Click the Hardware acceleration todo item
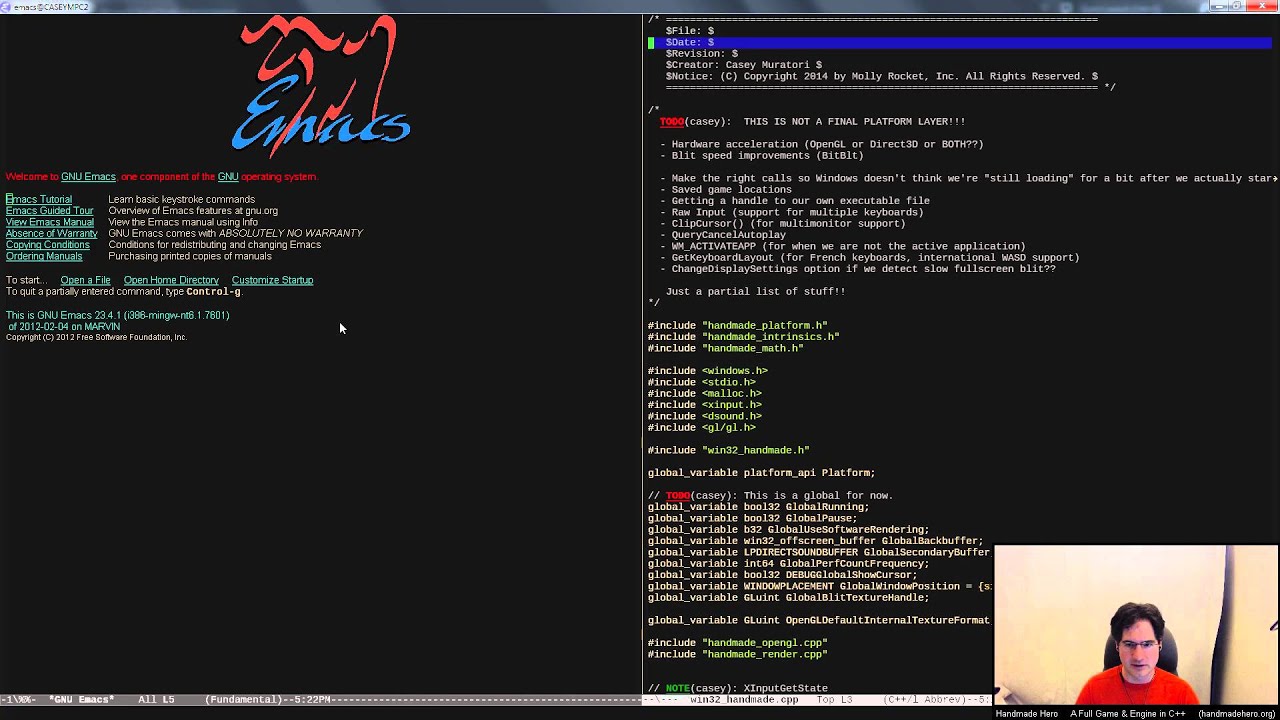Viewport: 1280px width, 720px height. click(x=822, y=144)
